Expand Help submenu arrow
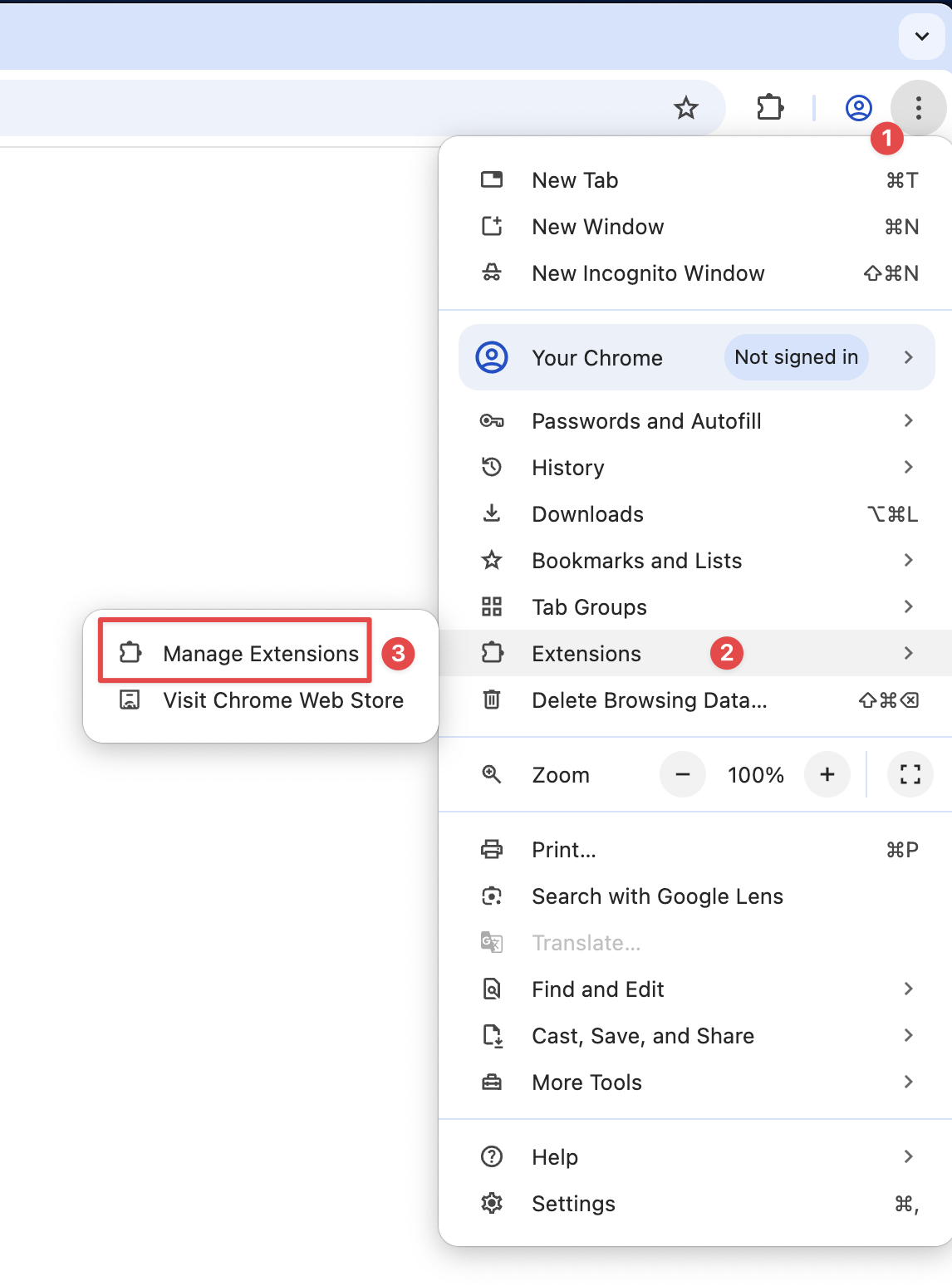The width and height of the screenshot is (952, 1286). (909, 1156)
